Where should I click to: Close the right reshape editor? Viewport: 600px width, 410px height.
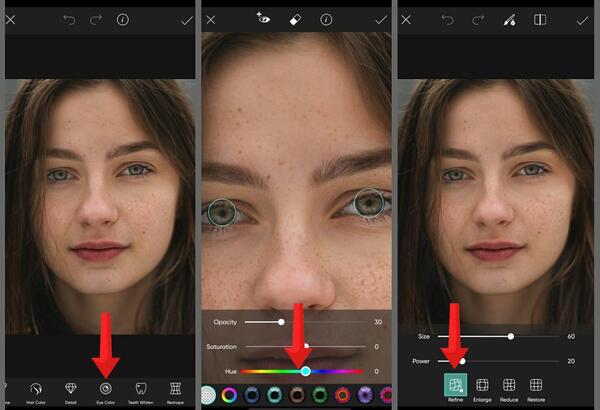tap(406, 20)
